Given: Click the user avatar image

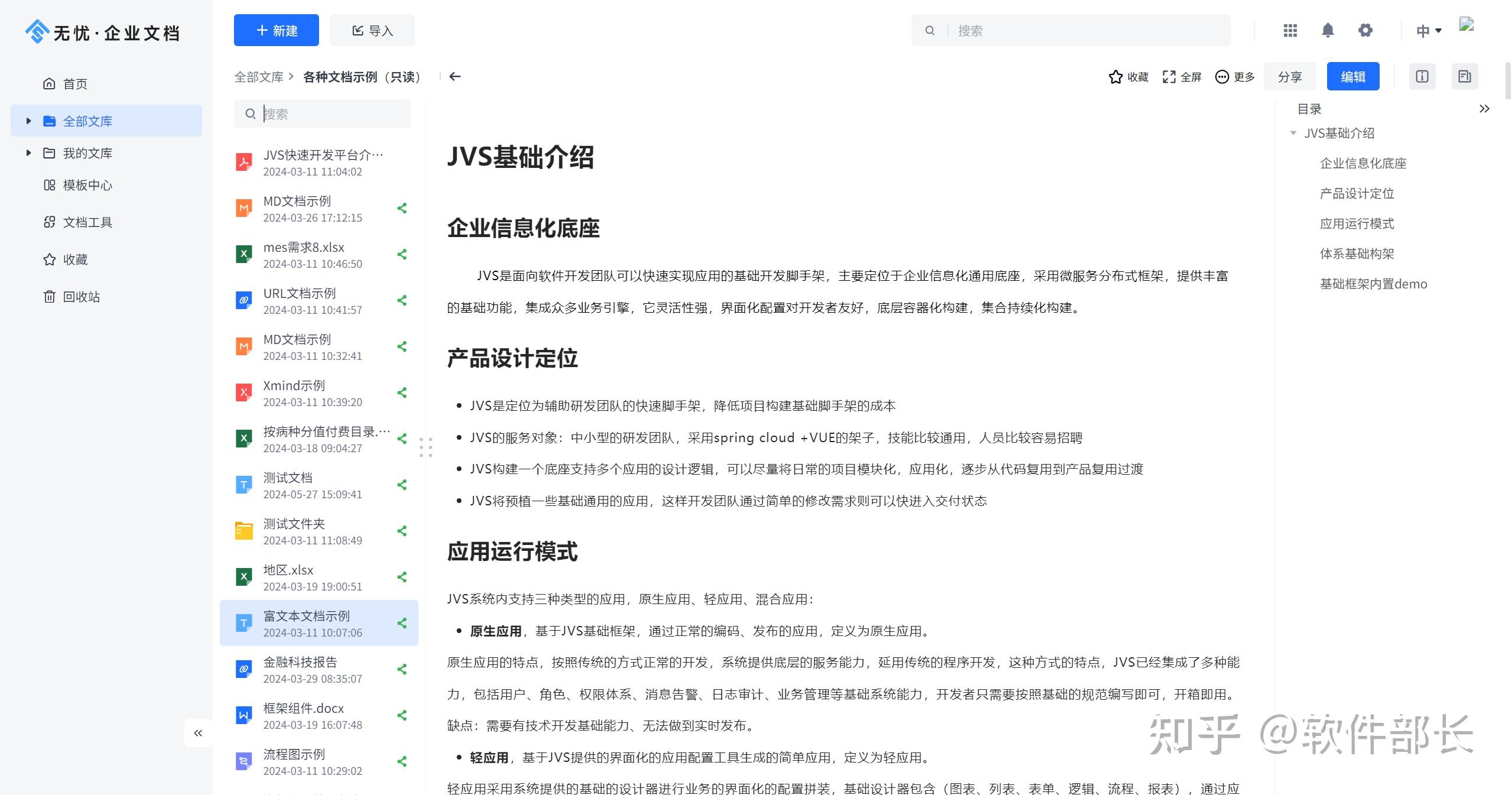Looking at the screenshot, I should point(1467,24).
